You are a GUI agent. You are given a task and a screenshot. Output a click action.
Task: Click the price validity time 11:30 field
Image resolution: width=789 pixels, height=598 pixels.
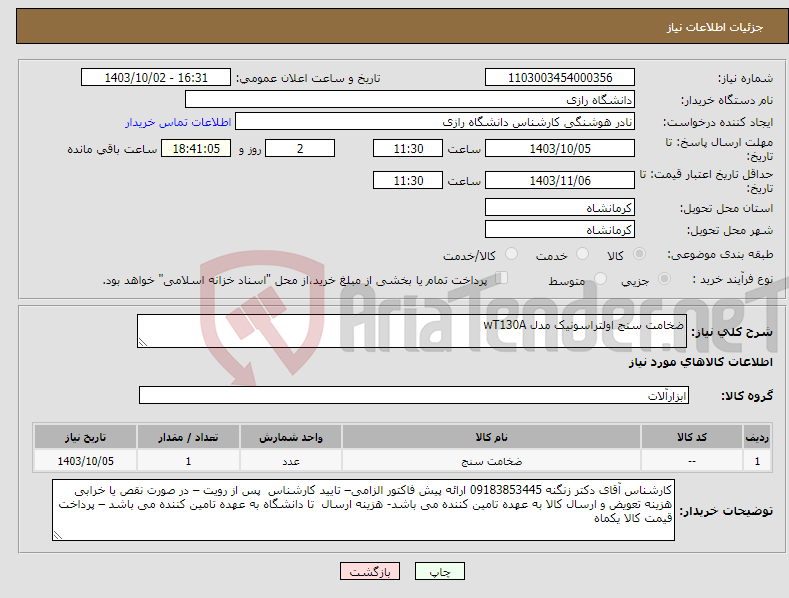(408, 180)
